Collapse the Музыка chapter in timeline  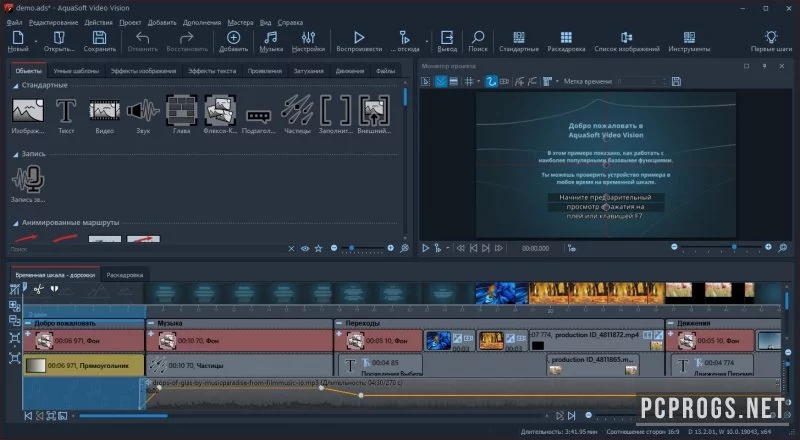point(151,323)
